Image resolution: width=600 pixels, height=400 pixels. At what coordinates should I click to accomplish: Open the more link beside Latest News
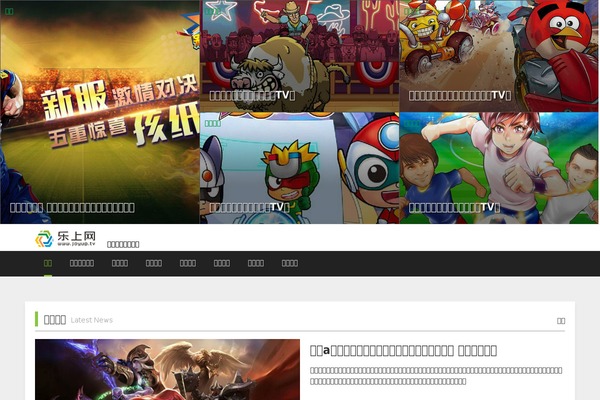(x=561, y=321)
